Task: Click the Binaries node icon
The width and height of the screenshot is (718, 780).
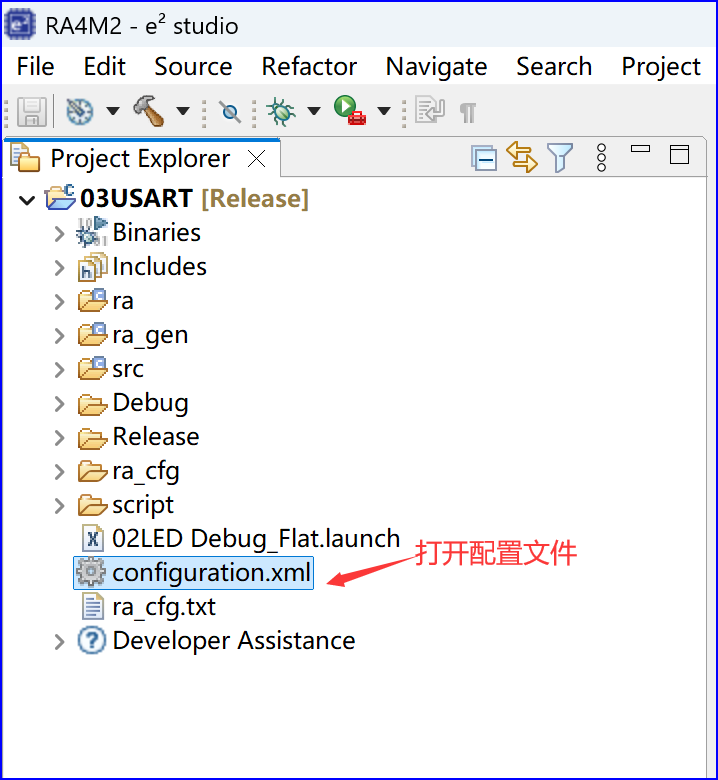Action: 92,232
